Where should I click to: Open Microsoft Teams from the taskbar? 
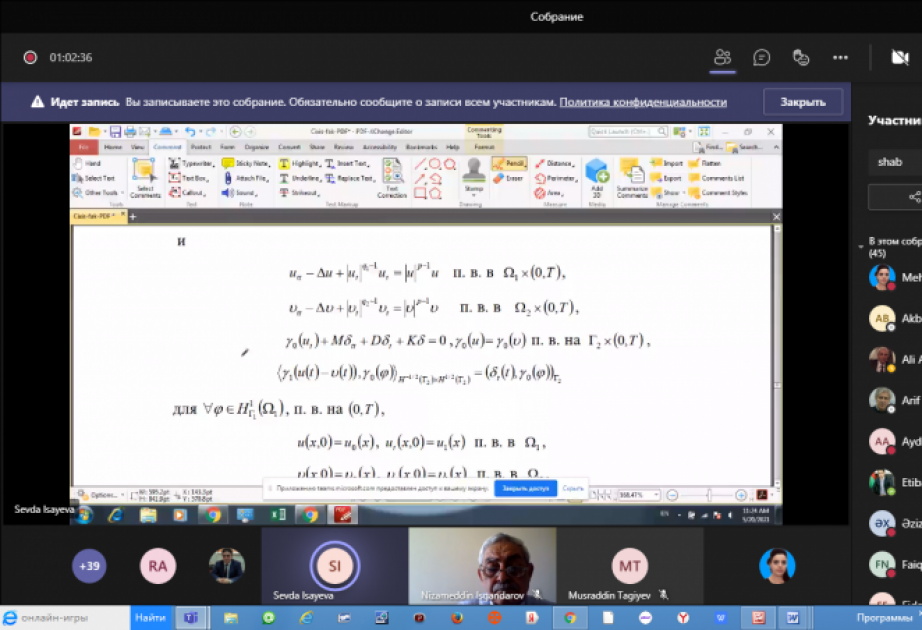191,618
